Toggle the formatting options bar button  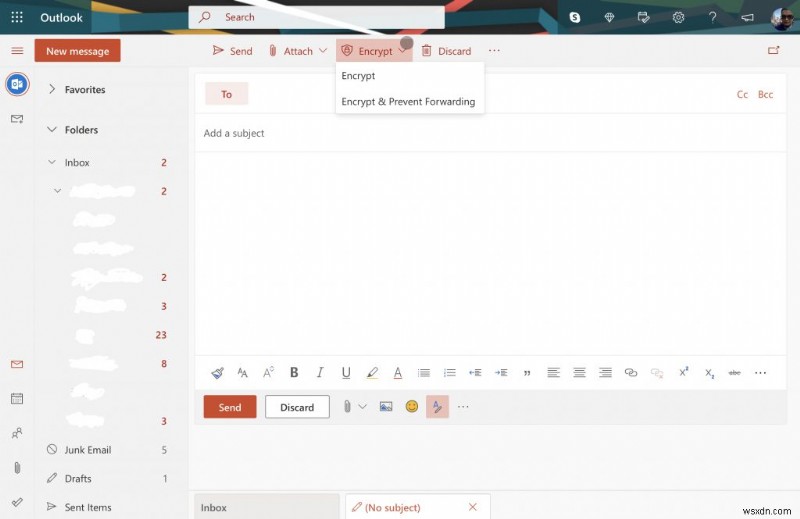(x=437, y=407)
